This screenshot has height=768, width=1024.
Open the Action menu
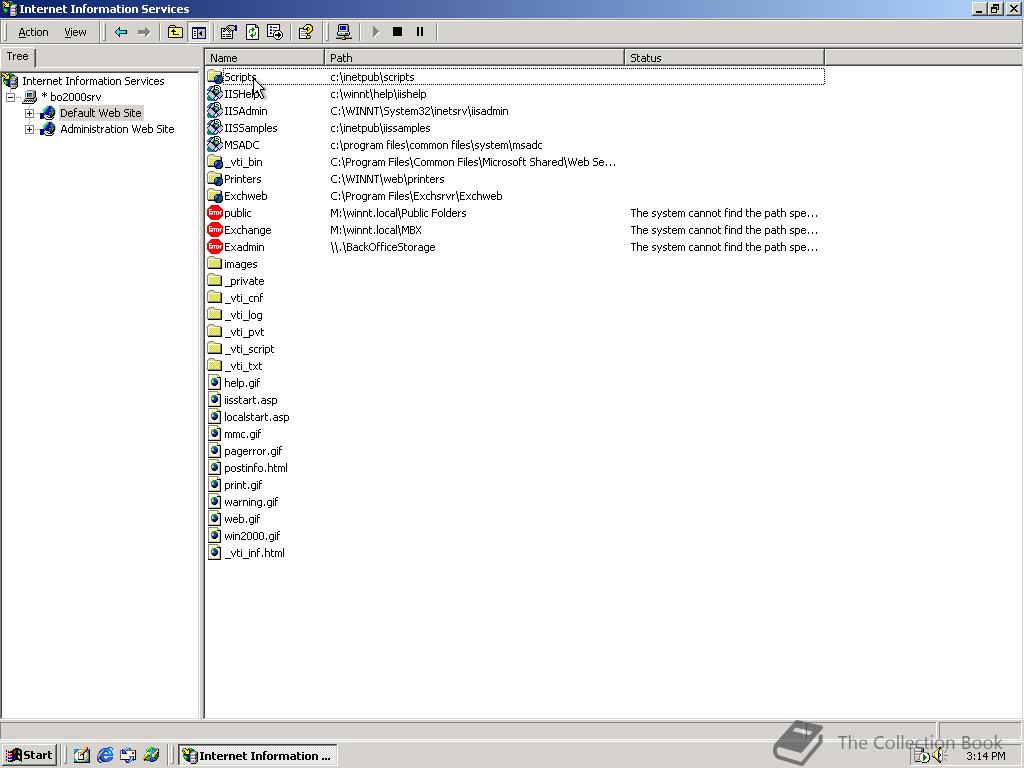click(x=33, y=32)
